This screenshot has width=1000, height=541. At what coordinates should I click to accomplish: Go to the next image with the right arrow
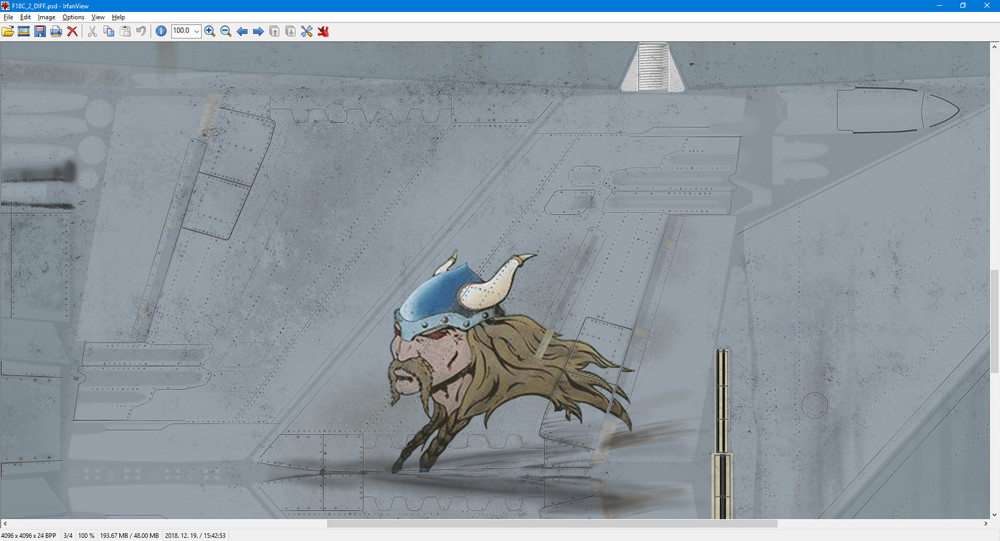click(258, 31)
